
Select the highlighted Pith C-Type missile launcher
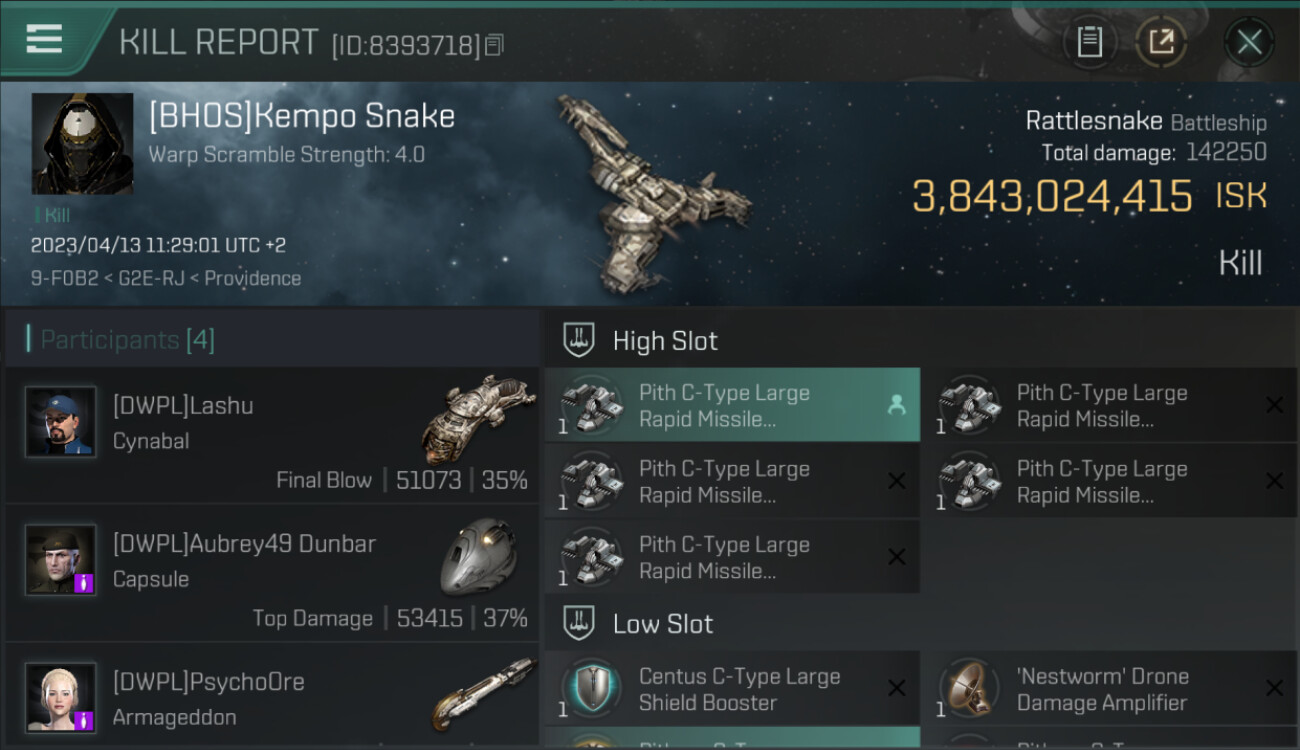coord(731,406)
